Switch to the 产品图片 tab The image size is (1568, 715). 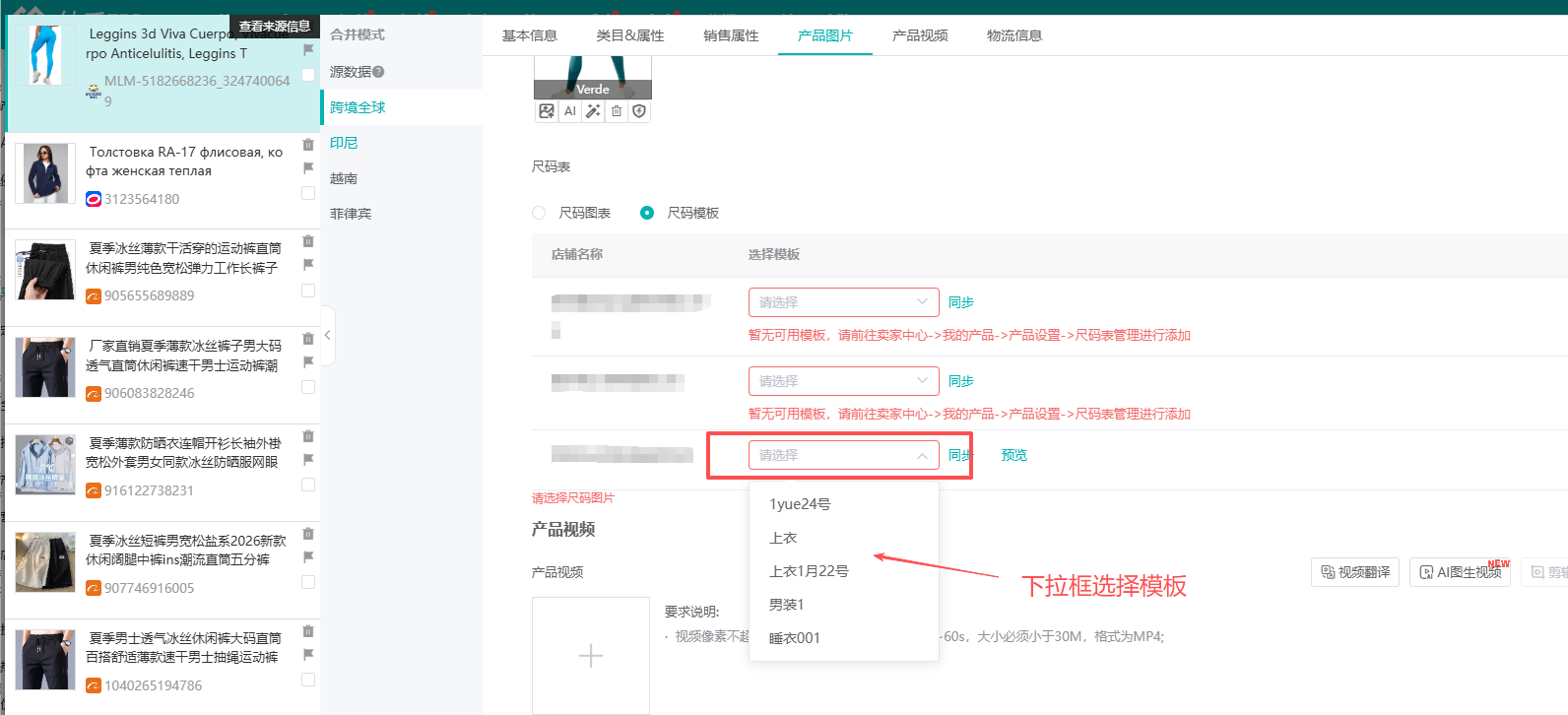(x=825, y=35)
